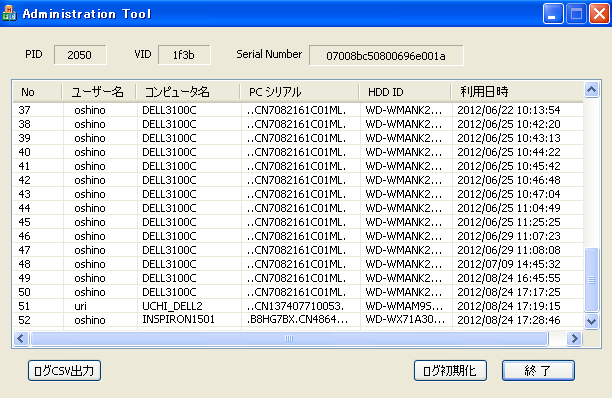The image size is (613, 399).
Task: Select the UCHI_DELL2 computer name cell
Action: pos(172,306)
